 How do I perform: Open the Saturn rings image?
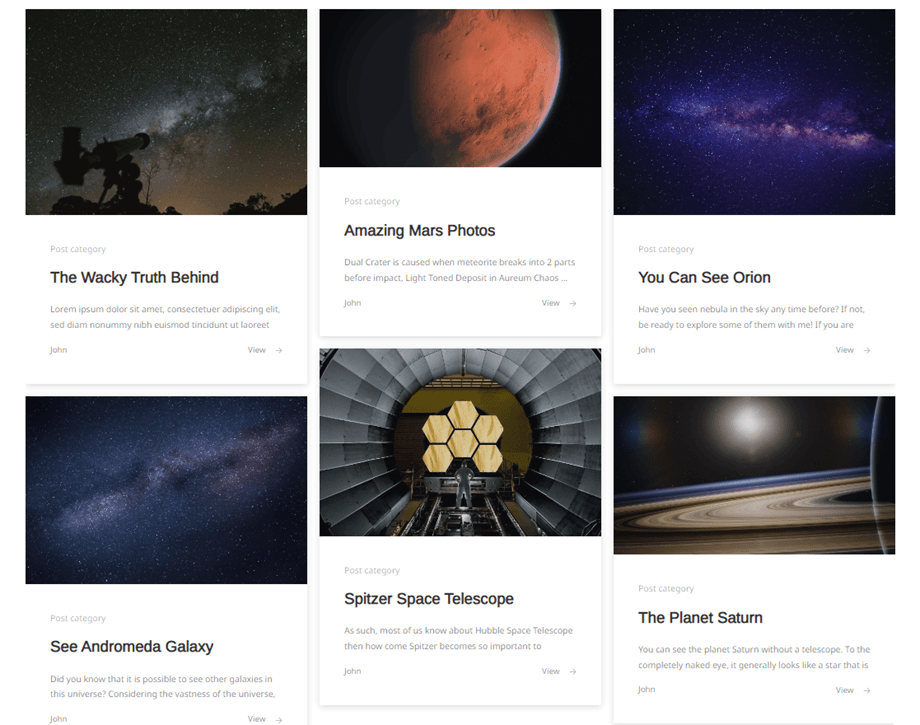point(754,475)
